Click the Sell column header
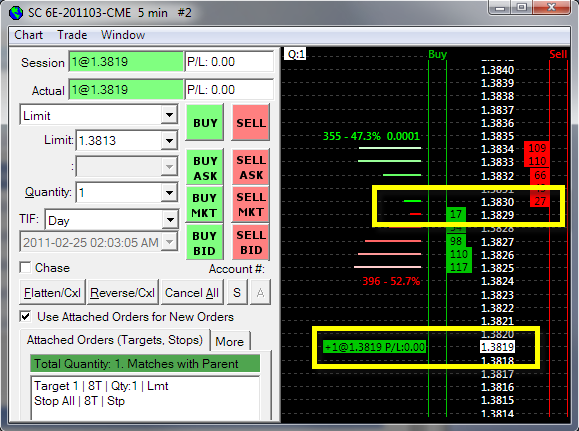This screenshot has height=431, width=579. [558, 55]
